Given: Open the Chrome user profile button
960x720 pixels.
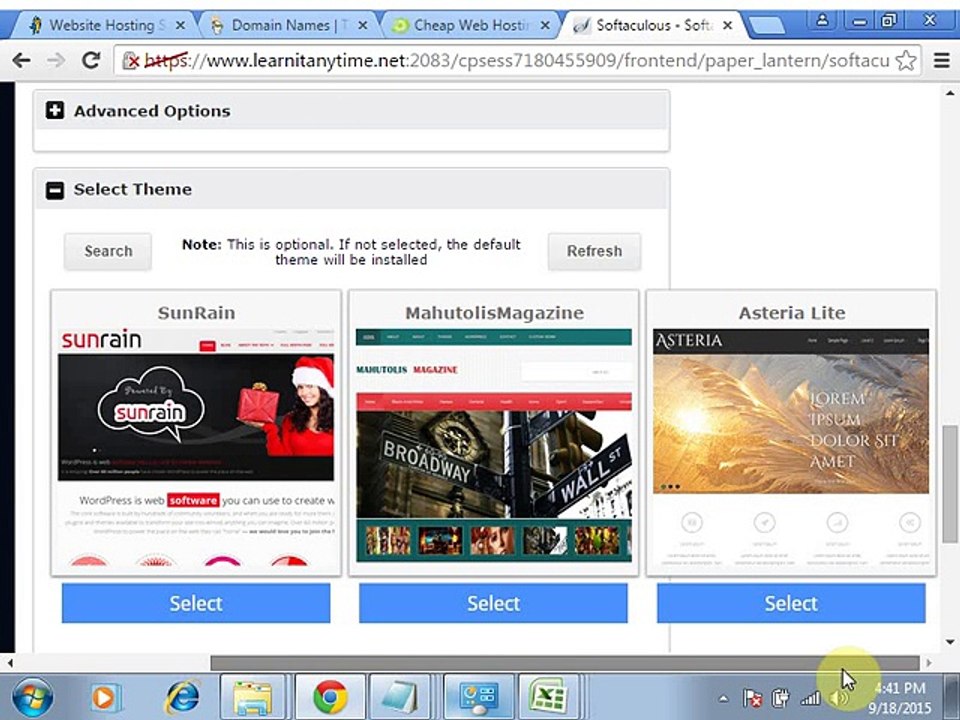Looking at the screenshot, I should click(822, 20).
